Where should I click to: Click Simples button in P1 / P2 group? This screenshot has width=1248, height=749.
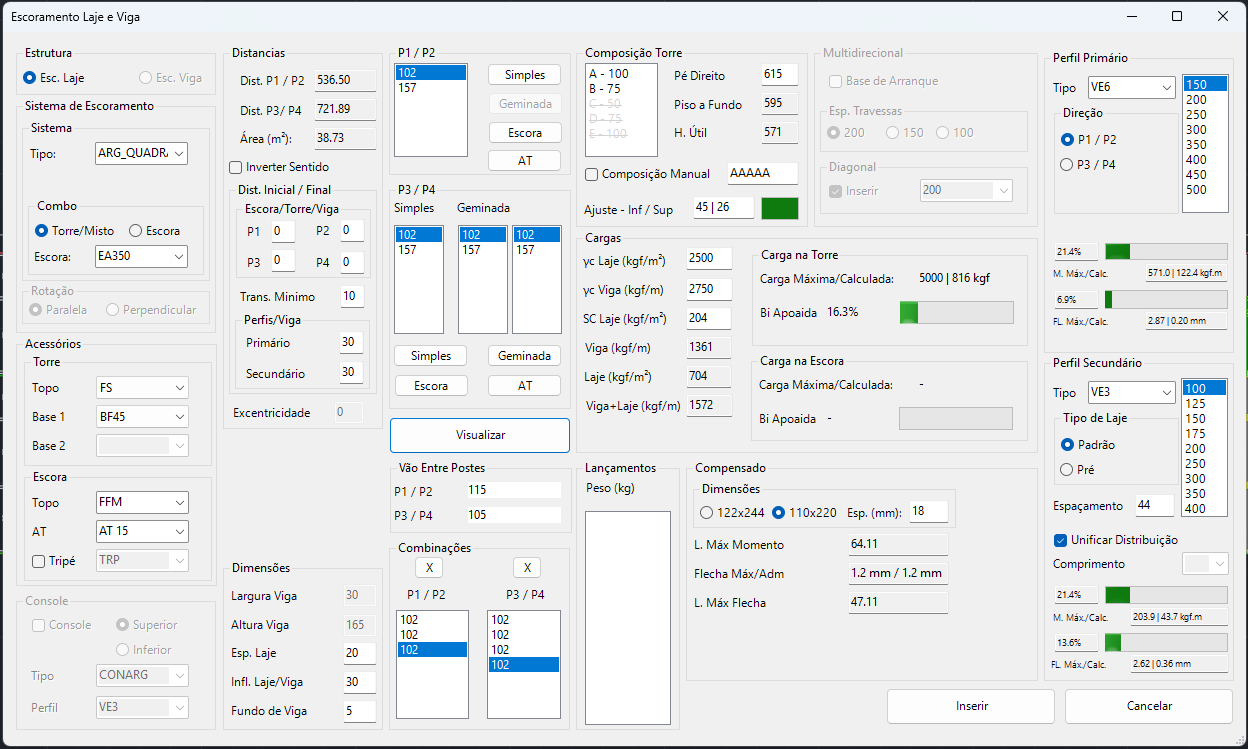[525, 75]
